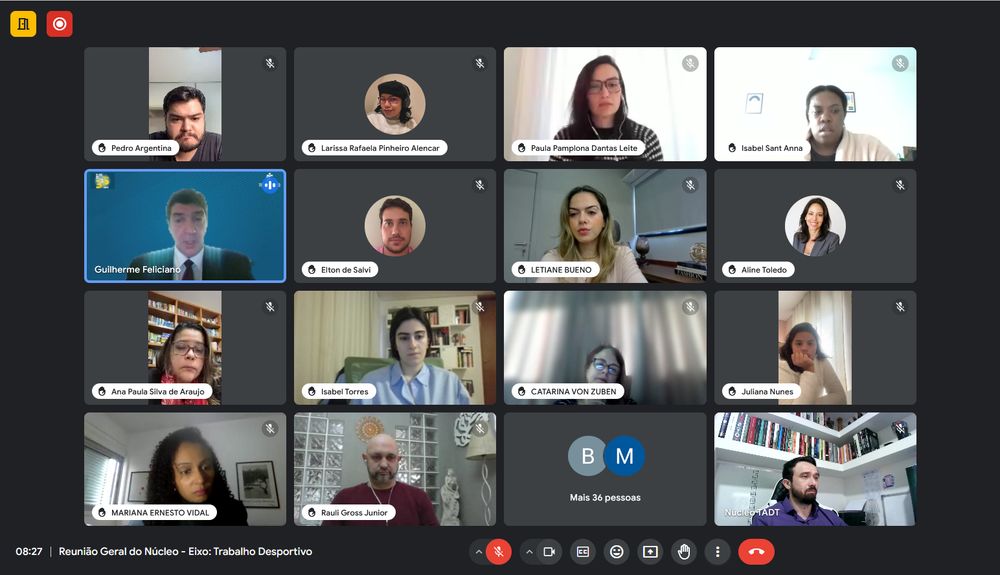The height and width of the screenshot is (575, 1000).
Task: Toggle the camera button
Action: [549, 552]
